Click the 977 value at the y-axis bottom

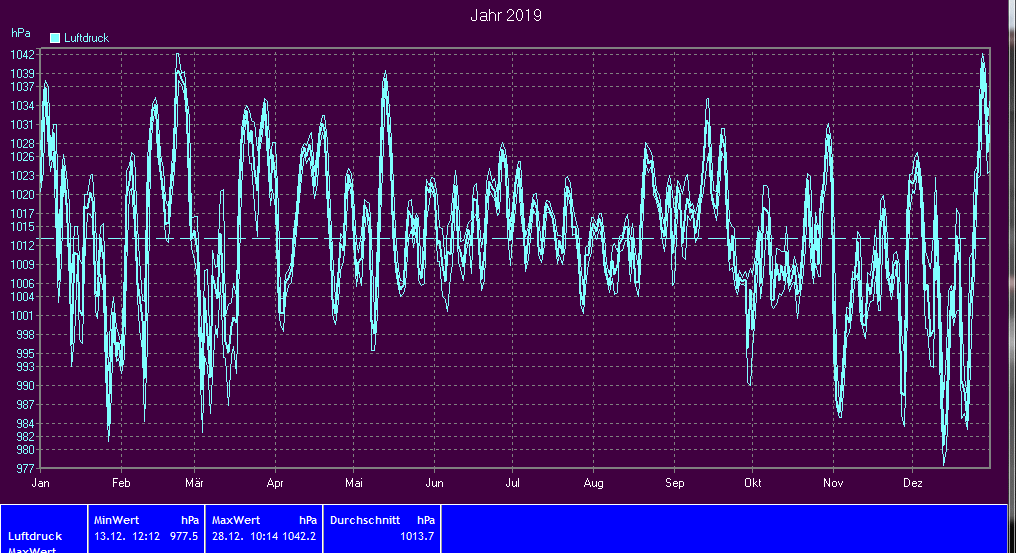(25, 469)
